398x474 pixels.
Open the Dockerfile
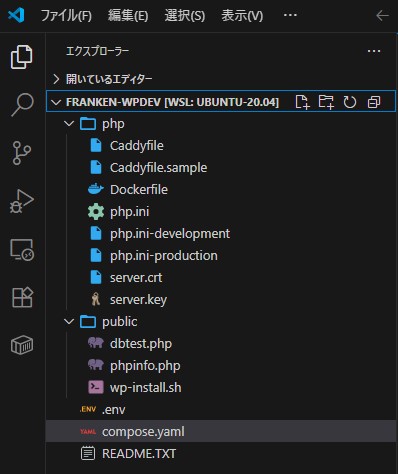click(x=139, y=190)
